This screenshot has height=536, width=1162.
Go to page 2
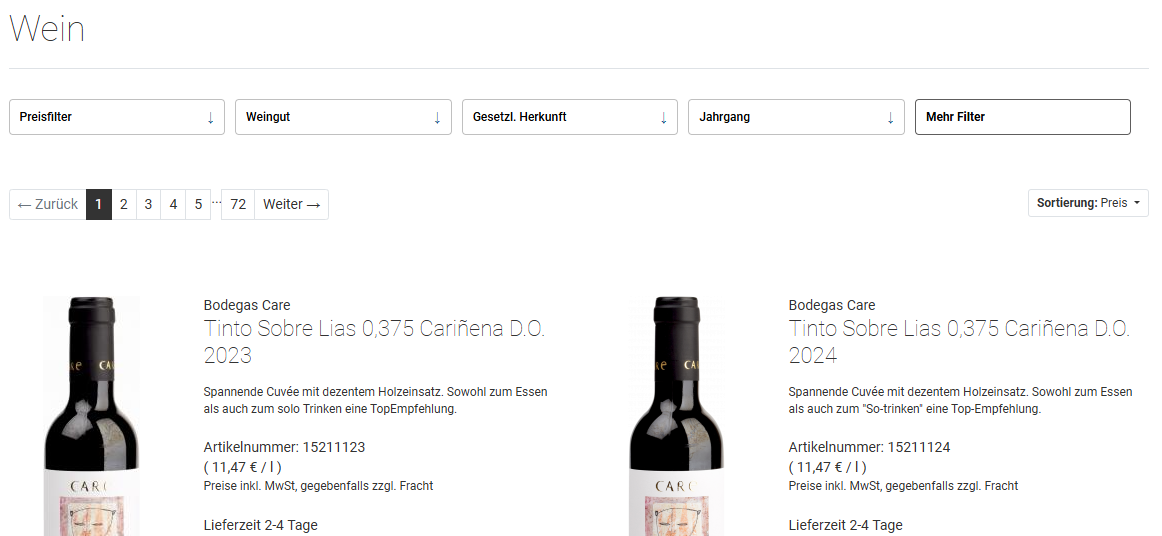[x=124, y=204]
